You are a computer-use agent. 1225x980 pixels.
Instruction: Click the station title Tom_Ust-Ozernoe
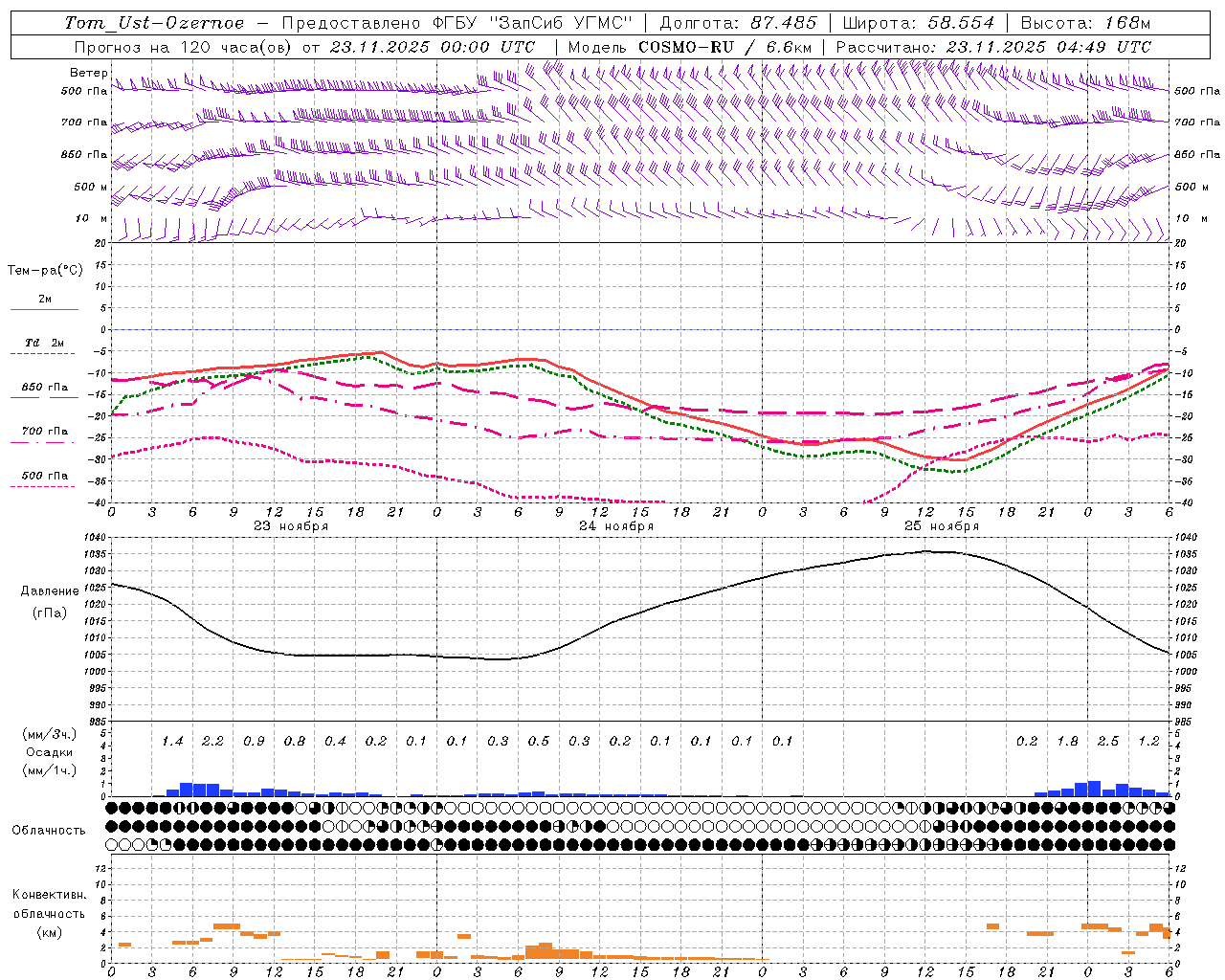pos(155,23)
